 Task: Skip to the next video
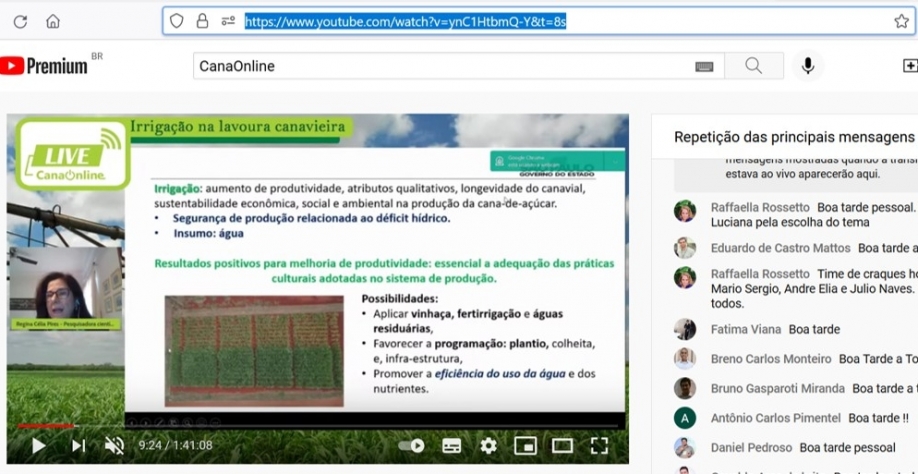pyautogui.click(x=78, y=446)
